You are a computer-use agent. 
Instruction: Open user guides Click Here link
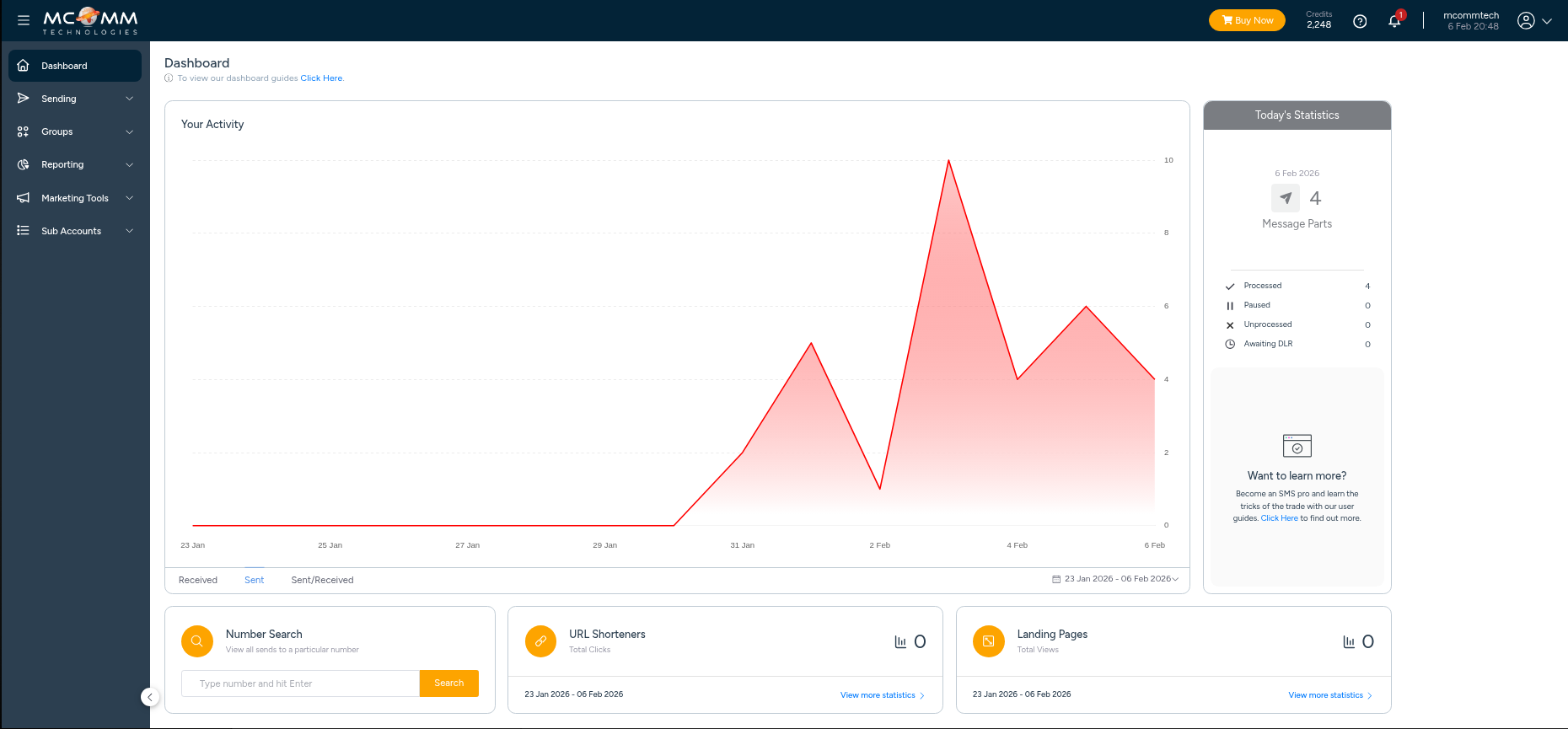(1279, 518)
